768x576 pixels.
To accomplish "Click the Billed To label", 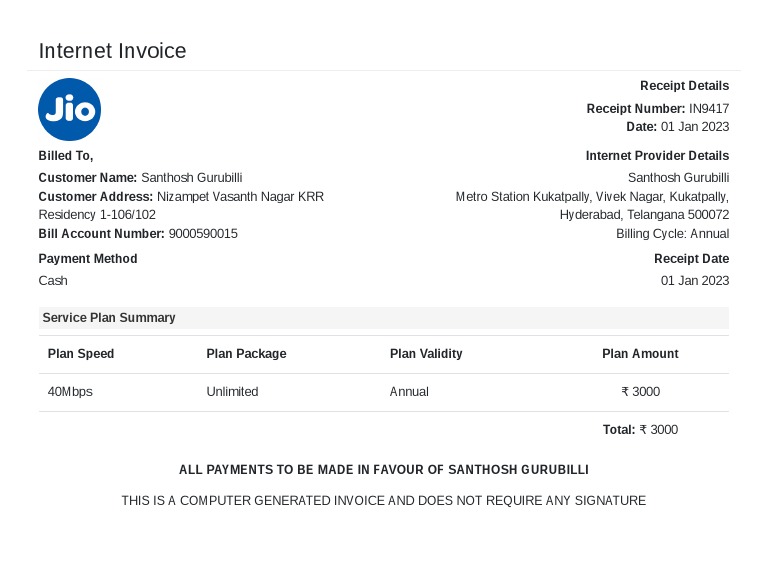I will [66, 156].
